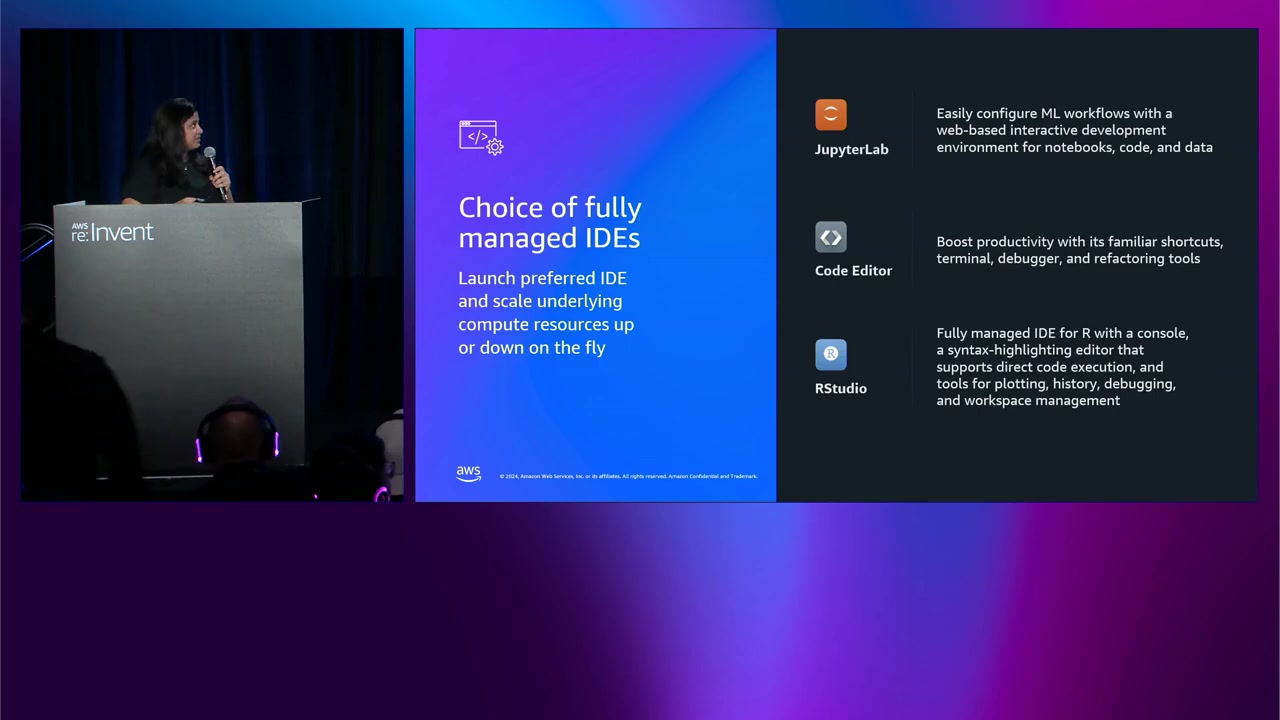Select the RStudio label text
The image size is (1280, 720).
coord(840,388)
